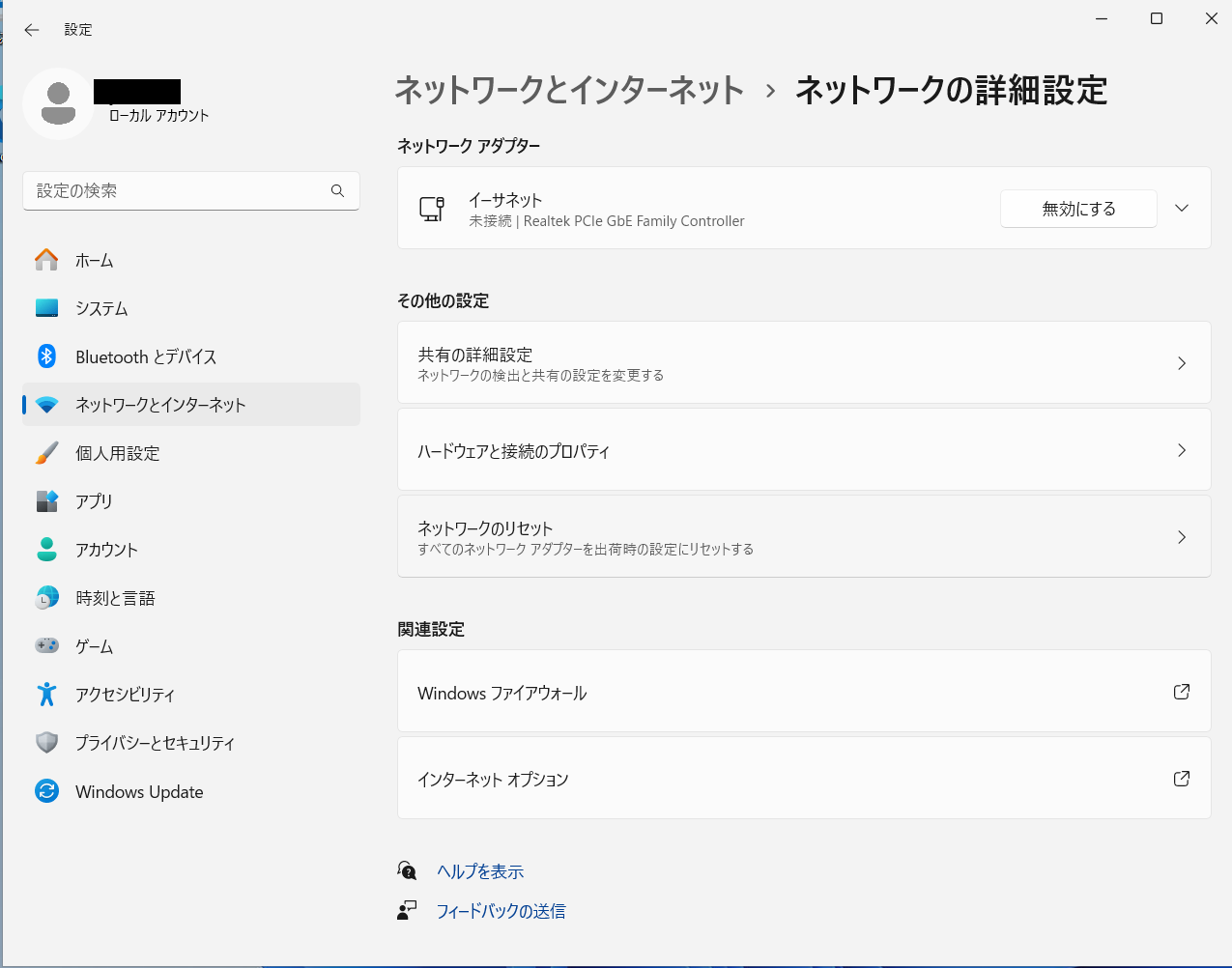This screenshot has width=1232, height=968.
Task: Click the イーサネット adapter icon
Action: (432, 209)
